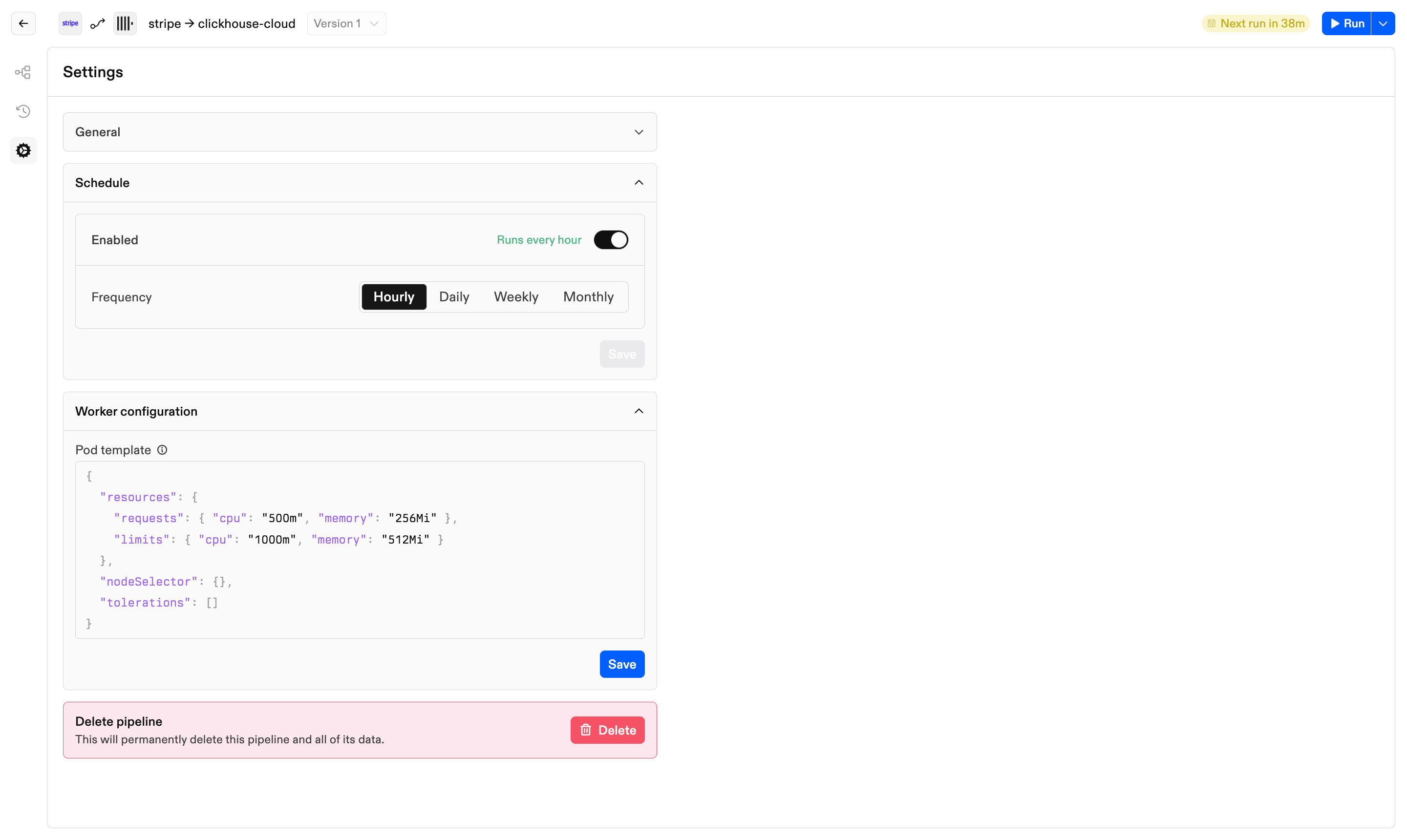Select Monthly frequency

(x=588, y=296)
